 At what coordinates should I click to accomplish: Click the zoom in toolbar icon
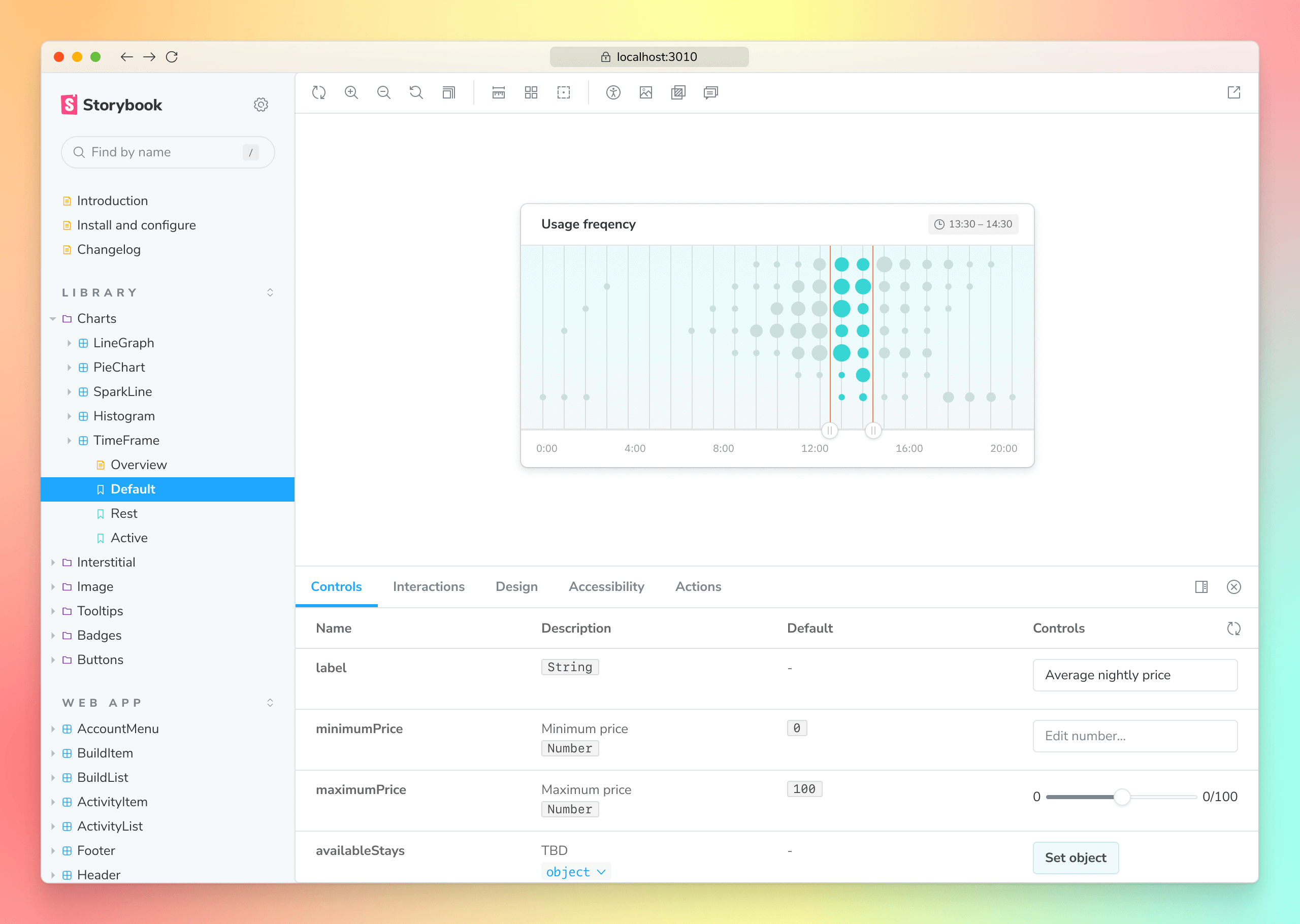(351, 93)
